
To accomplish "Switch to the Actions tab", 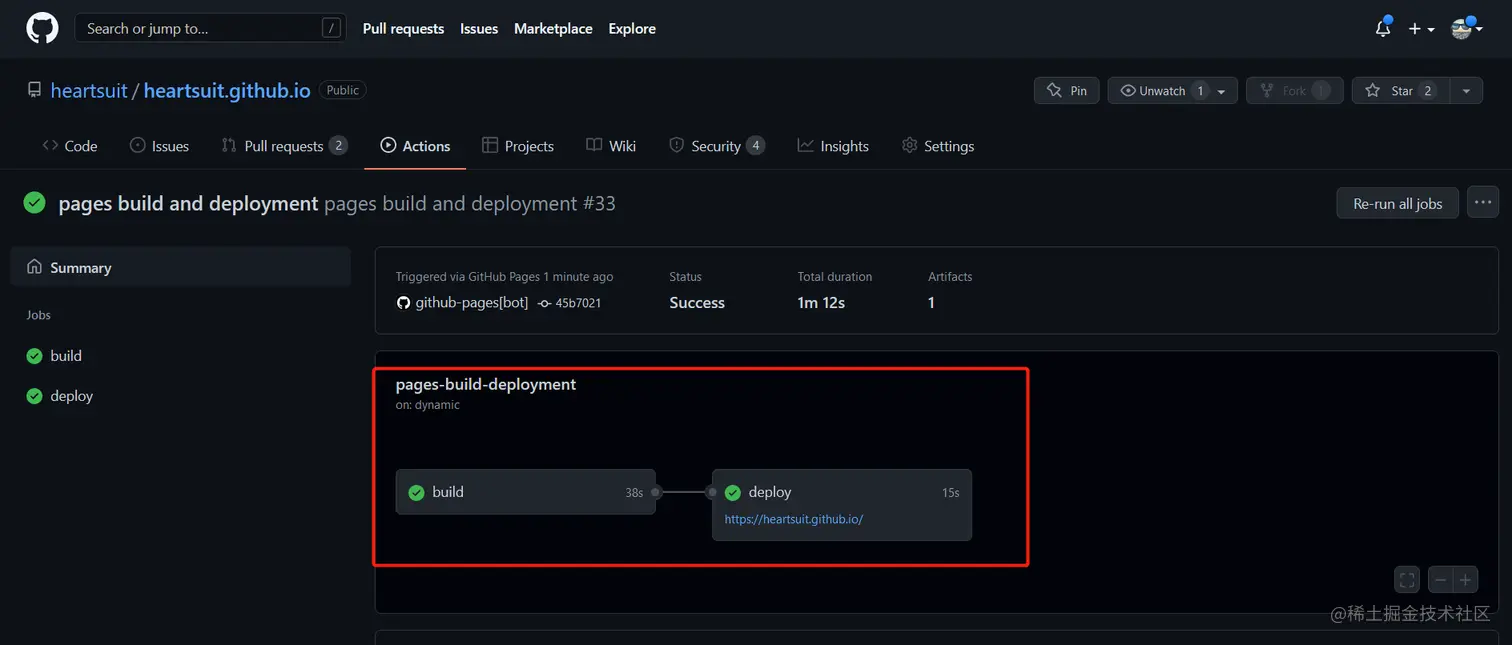I will pyautogui.click(x=415, y=146).
